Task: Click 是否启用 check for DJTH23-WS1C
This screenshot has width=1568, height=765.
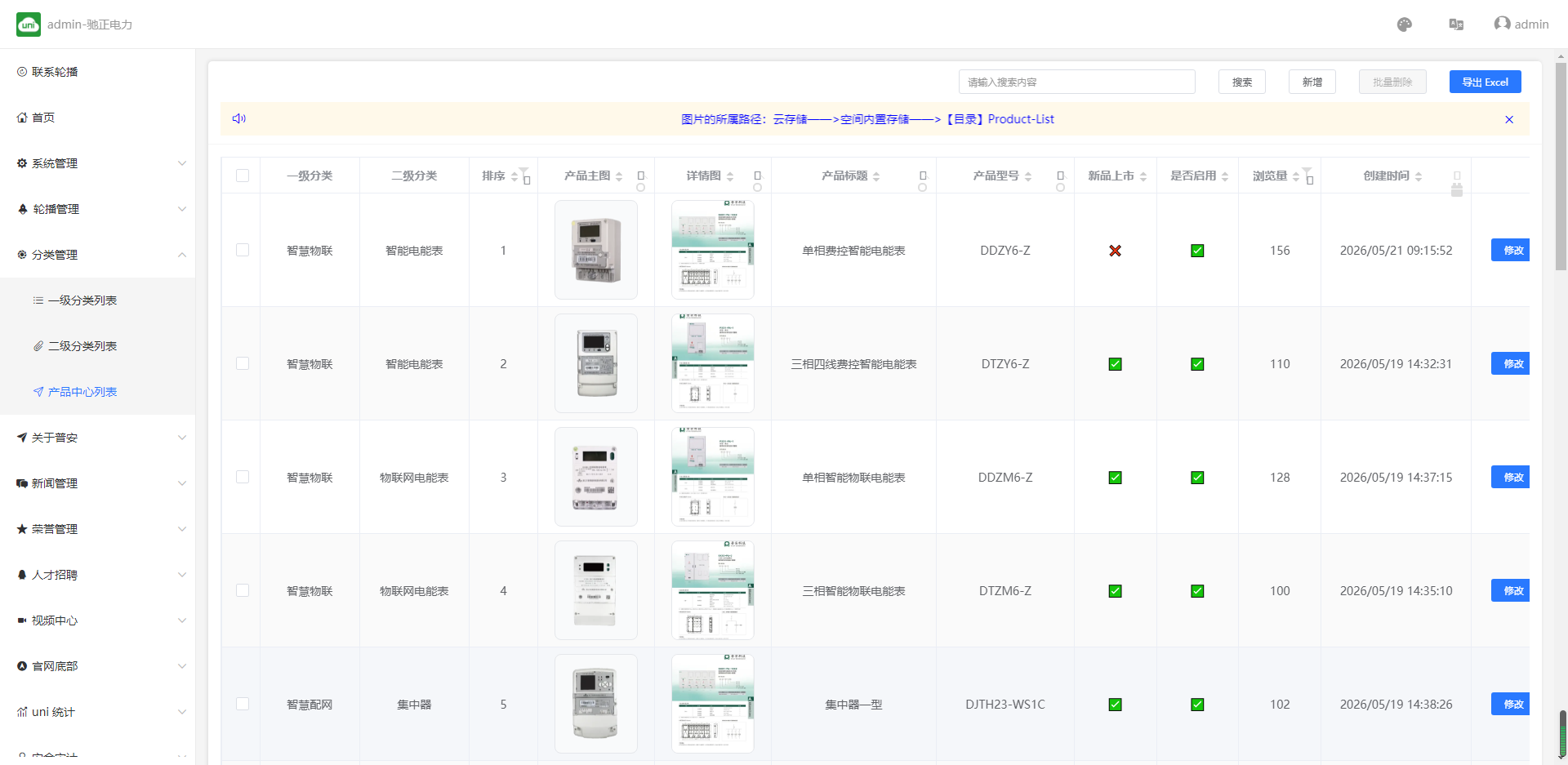Action: pyautogui.click(x=1197, y=705)
